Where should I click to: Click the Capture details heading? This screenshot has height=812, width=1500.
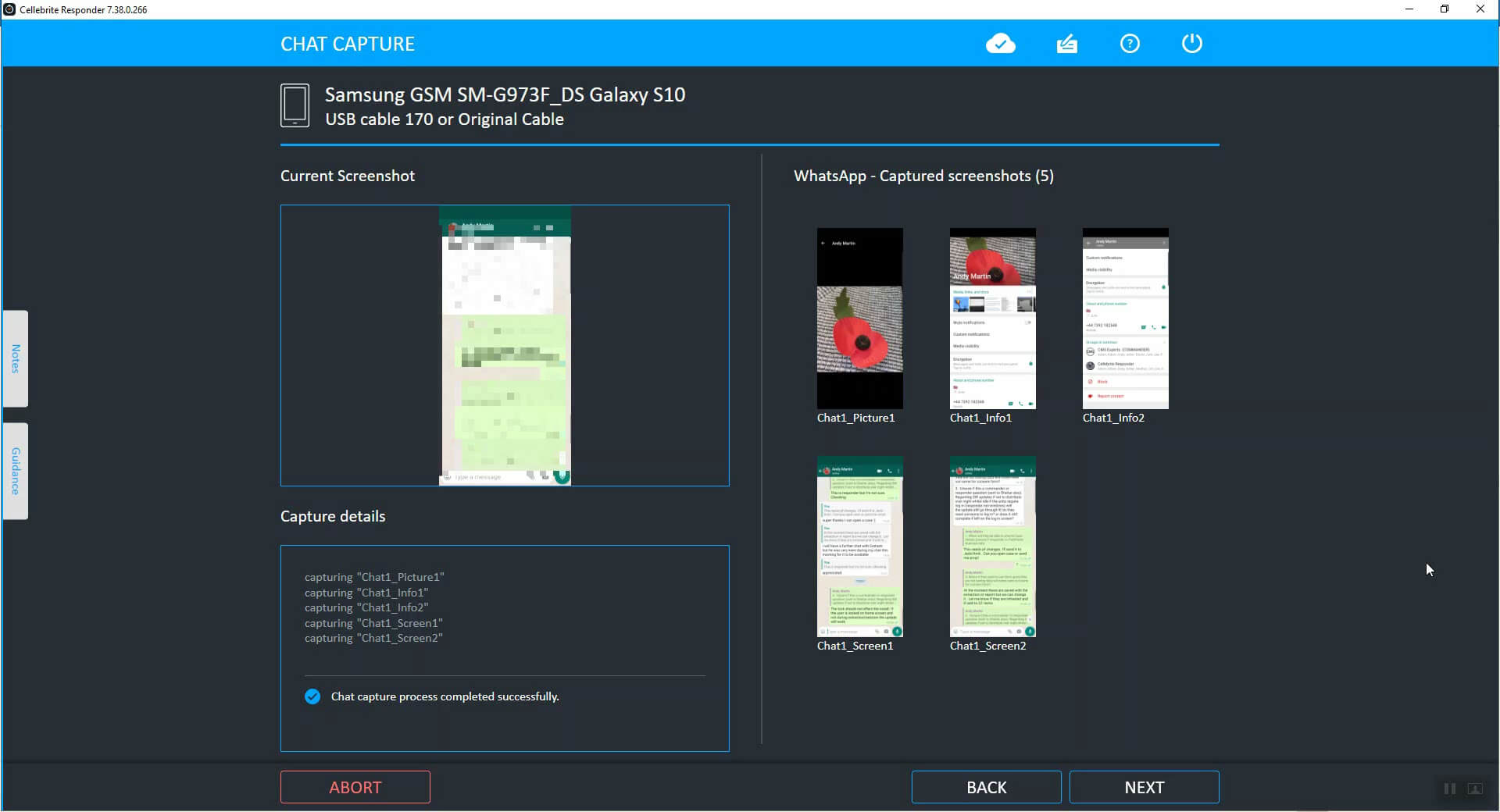point(333,516)
